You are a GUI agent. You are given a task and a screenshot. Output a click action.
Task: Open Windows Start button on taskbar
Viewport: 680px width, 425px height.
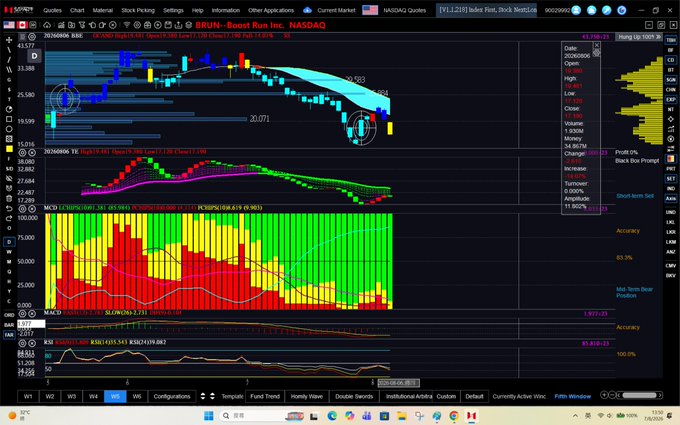(209, 416)
